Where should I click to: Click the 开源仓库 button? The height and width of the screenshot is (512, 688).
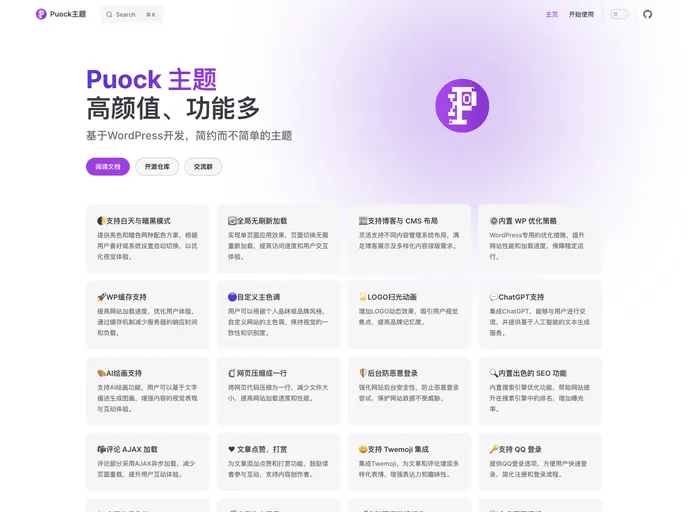pos(157,167)
